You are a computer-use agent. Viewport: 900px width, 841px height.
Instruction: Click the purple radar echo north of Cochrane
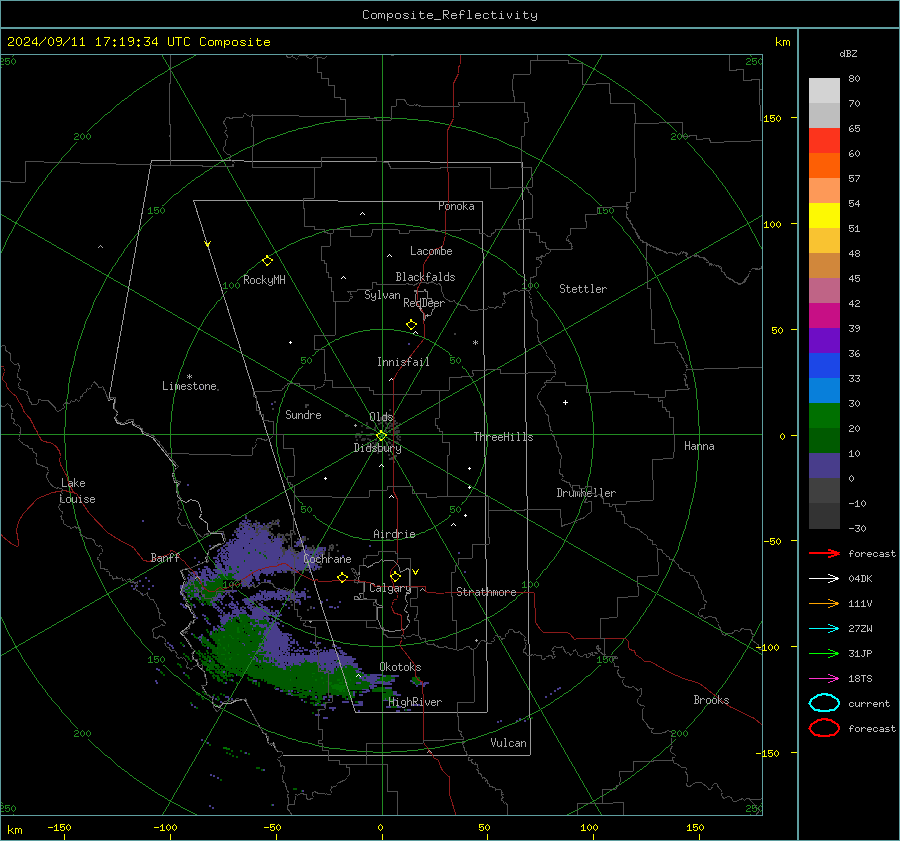(x=255, y=550)
